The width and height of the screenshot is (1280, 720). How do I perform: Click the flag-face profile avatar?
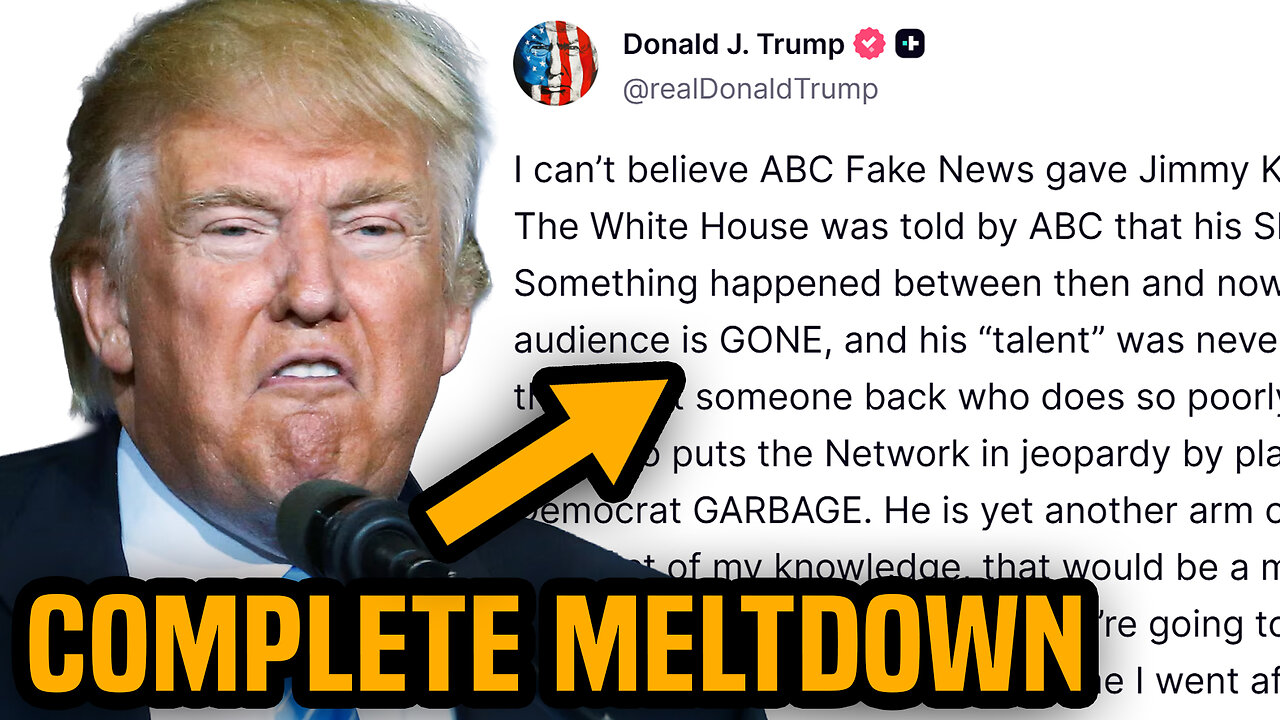click(555, 63)
